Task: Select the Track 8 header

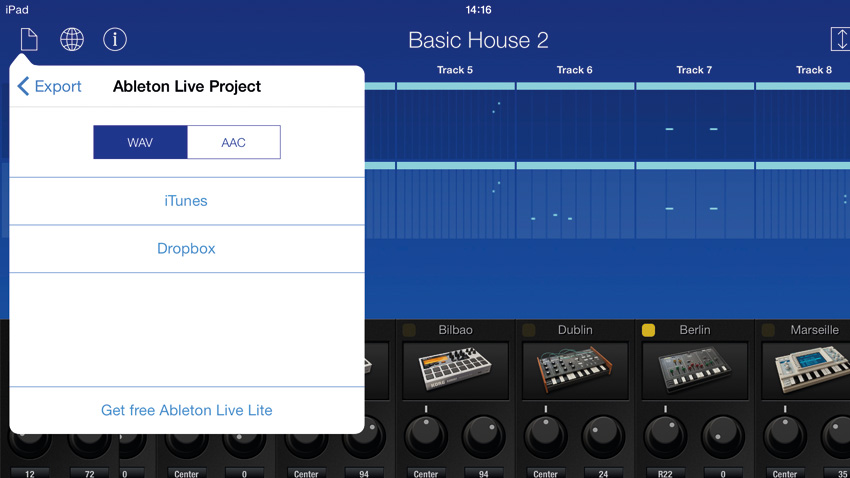Action: pyautogui.click(x=814, y=70)
